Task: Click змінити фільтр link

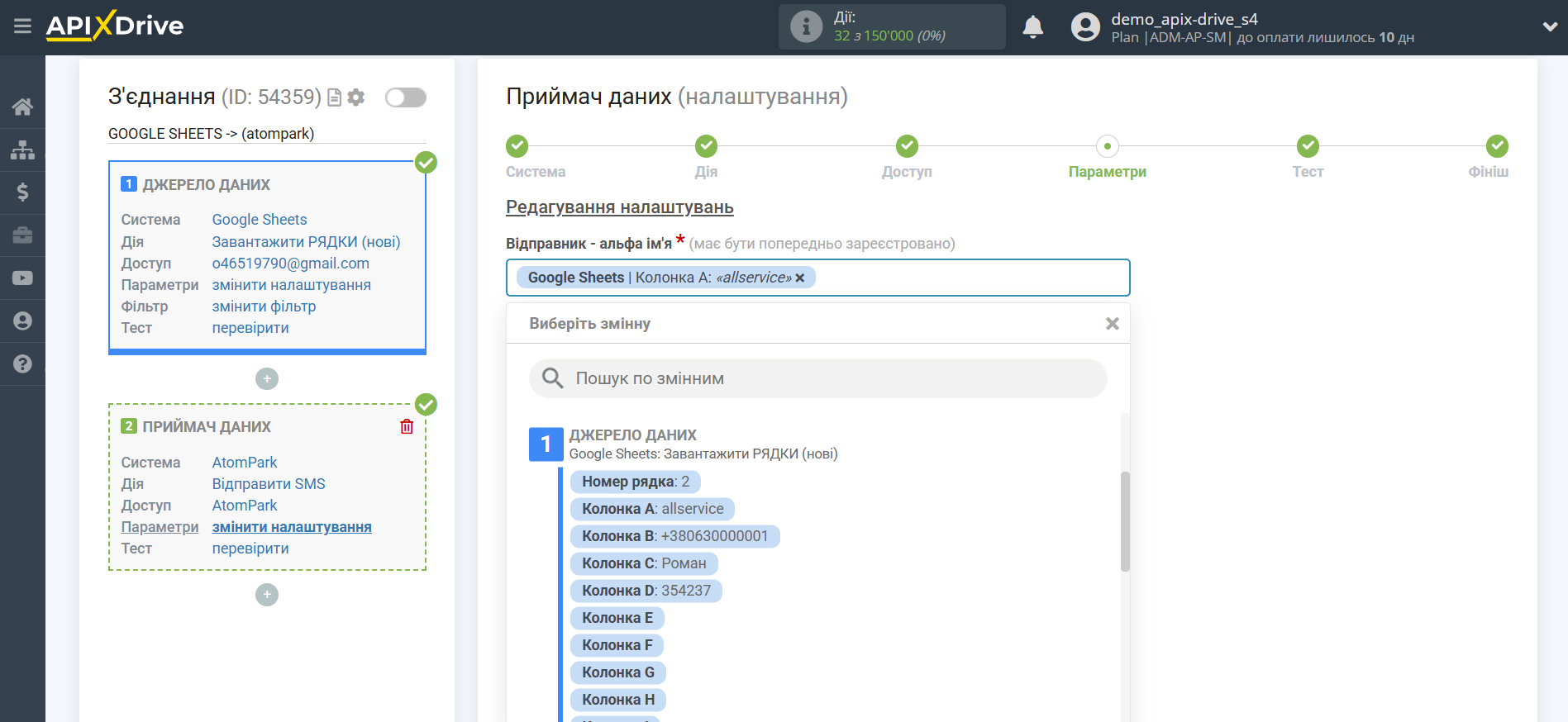Action: (x=264, y=306)
